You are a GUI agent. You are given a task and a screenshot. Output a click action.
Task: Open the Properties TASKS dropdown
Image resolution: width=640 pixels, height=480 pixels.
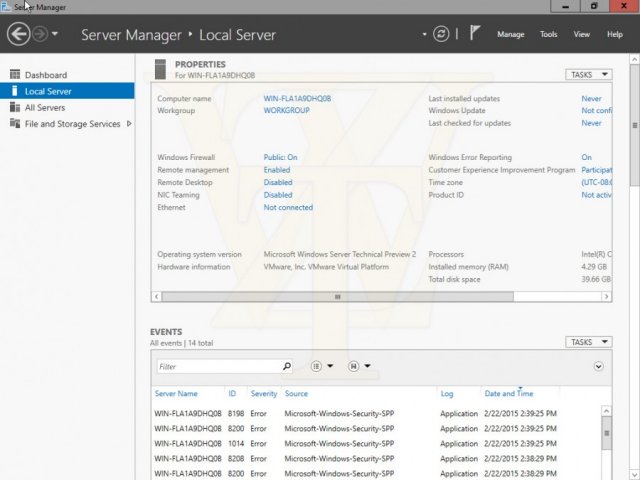589,75
